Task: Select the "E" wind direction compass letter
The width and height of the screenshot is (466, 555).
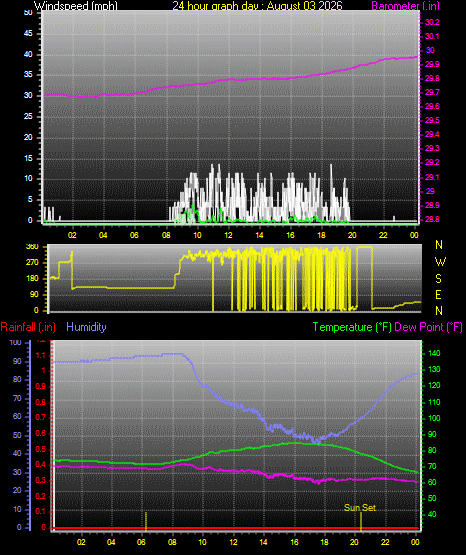Action: point(438,294)
